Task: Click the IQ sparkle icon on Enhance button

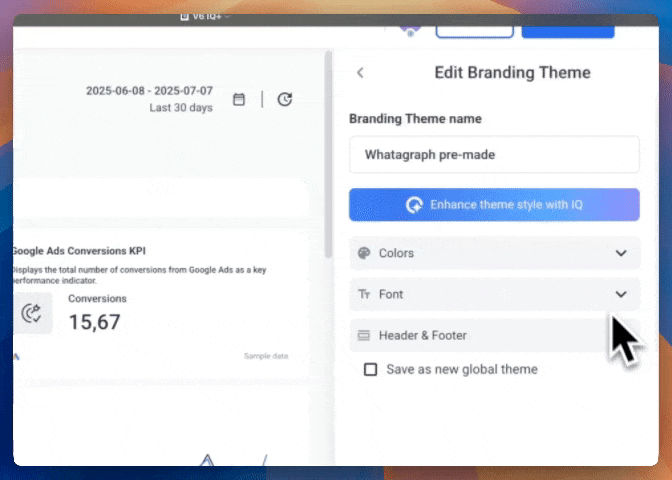Action: click(x=414, y=205)
